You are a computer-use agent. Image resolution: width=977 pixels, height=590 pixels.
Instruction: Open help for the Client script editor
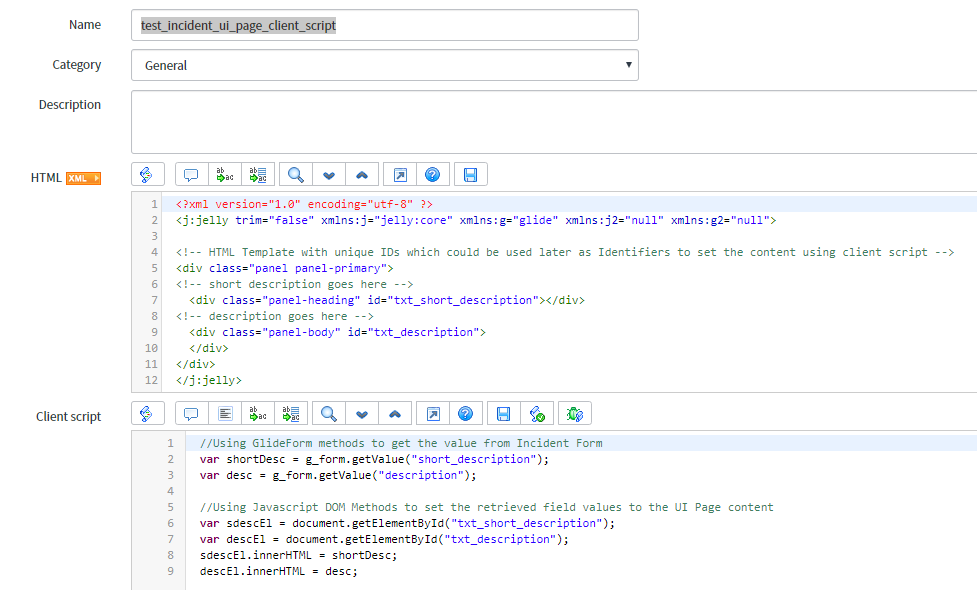click(465, 414)
